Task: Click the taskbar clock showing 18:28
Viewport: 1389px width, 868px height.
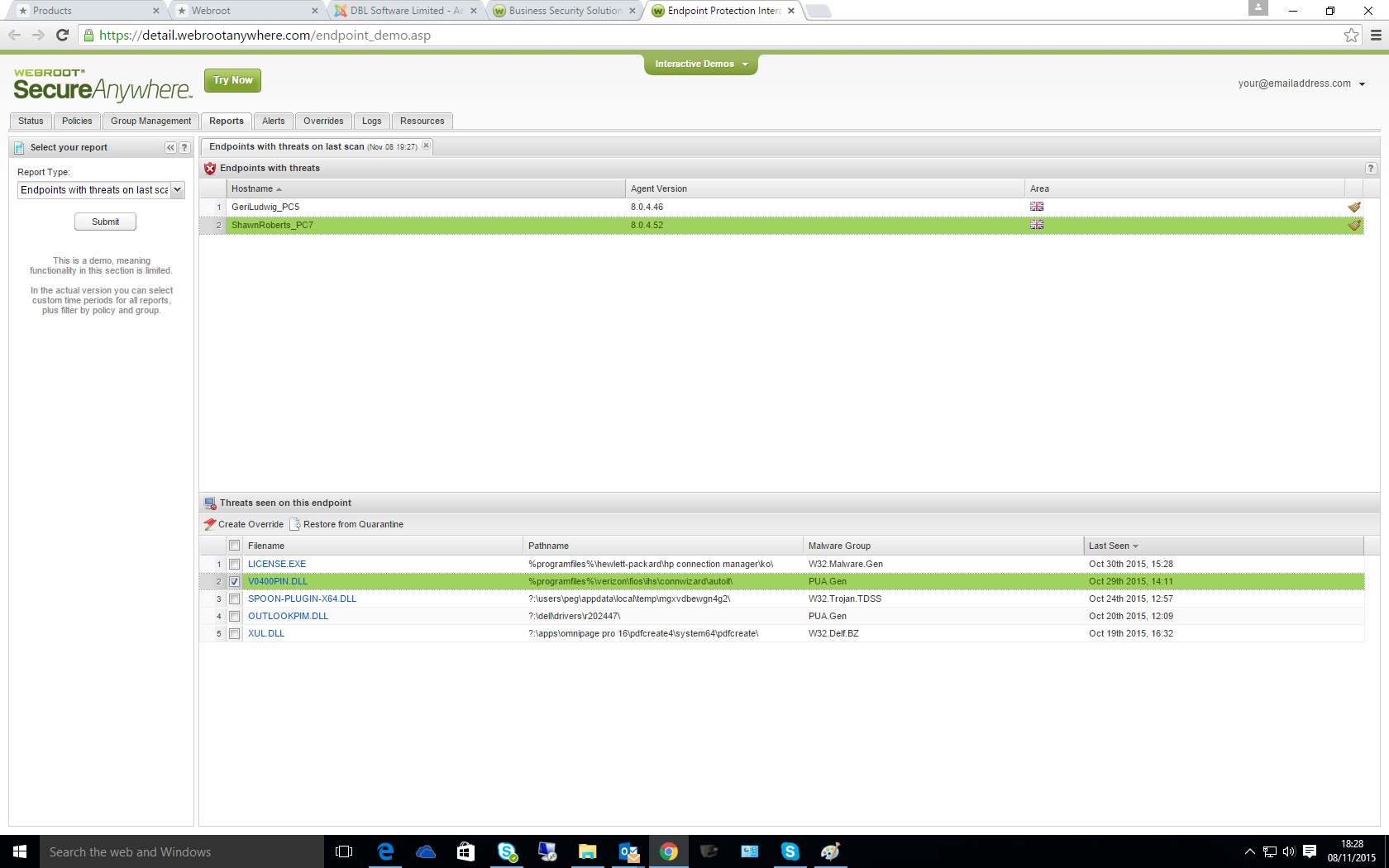Action: pos(1352,851)
